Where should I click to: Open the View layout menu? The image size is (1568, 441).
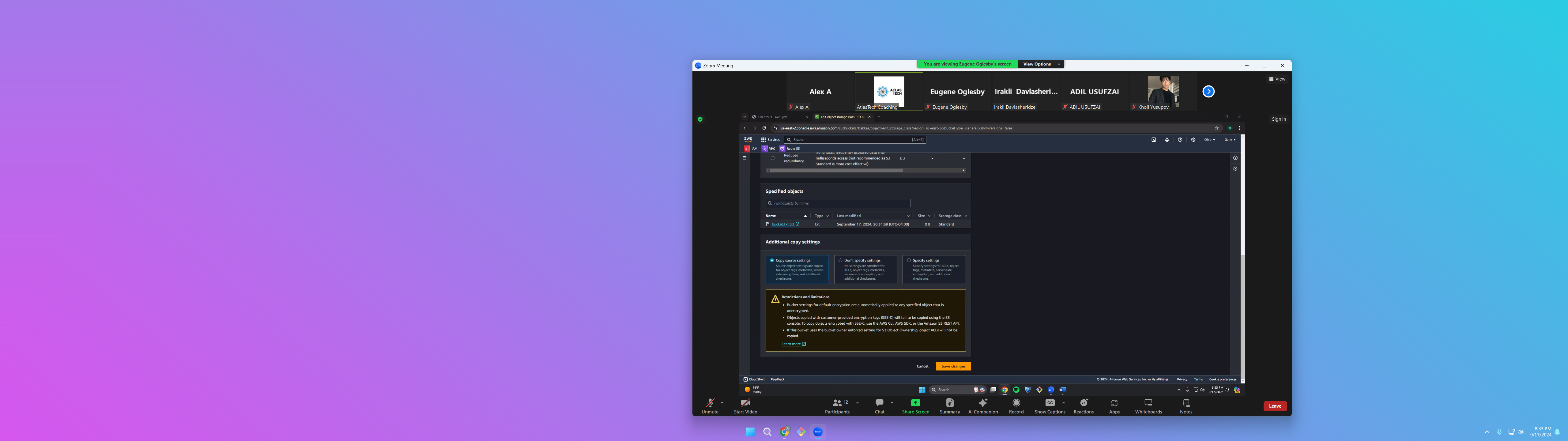(x=1277, y=79)
